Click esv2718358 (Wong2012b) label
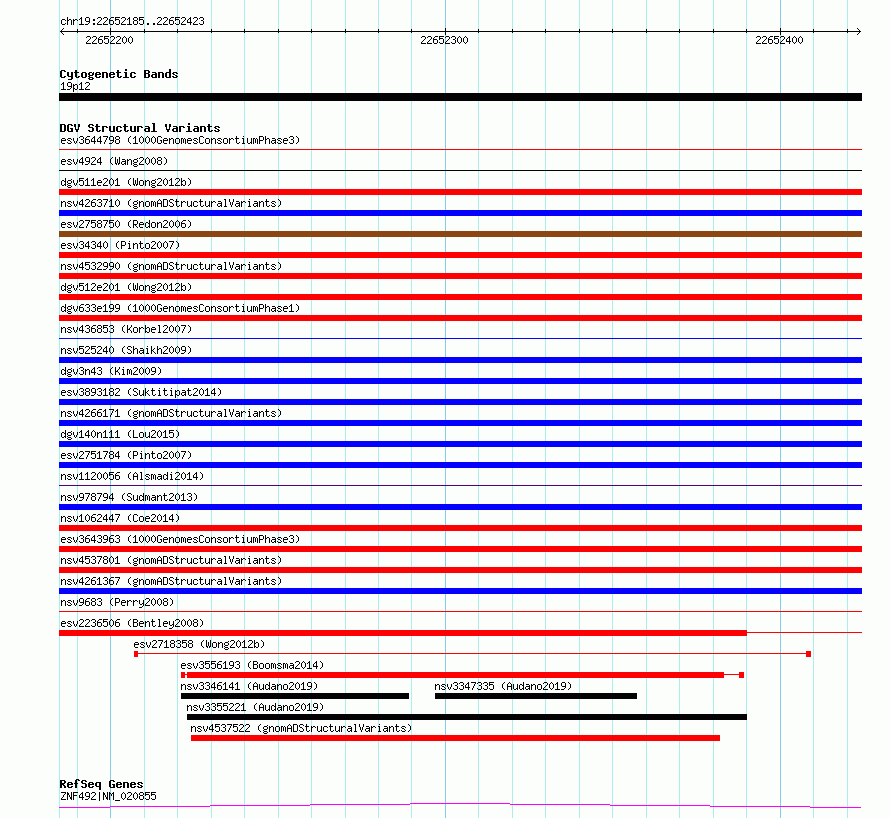Image resolution: width=890 pixels, height=818 pixels. pyautogui.click(x=199, y=644)
